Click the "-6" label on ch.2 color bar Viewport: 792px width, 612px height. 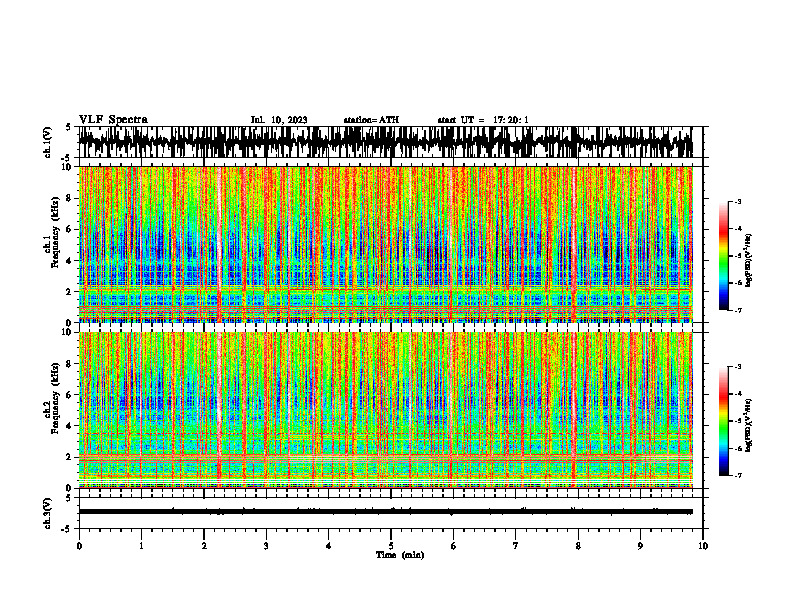(738, 448)
